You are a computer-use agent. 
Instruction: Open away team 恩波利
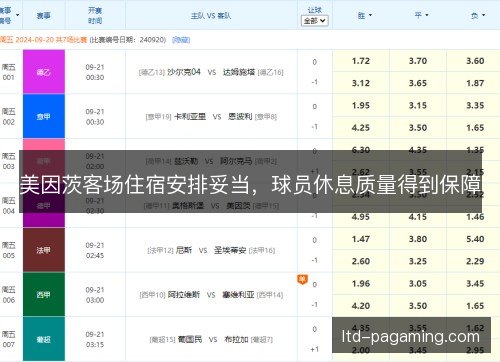coord(240,117)
